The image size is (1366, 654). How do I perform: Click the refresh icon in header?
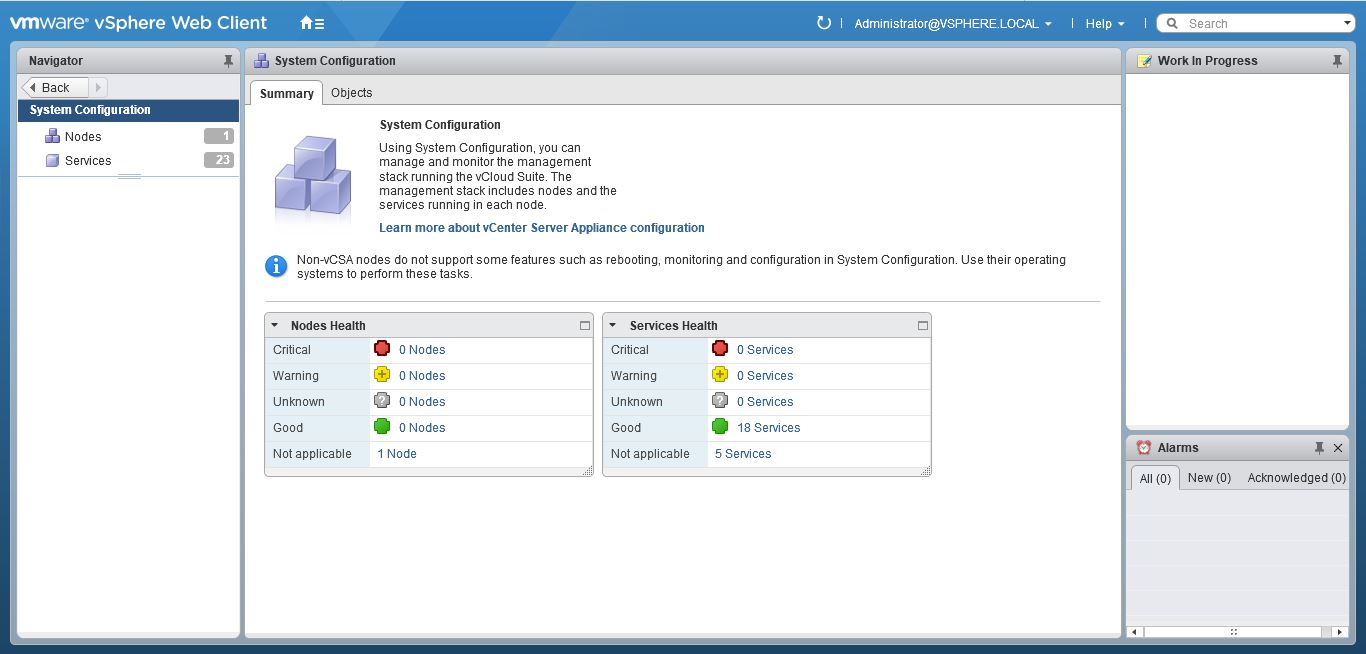(x=823, y=23)
